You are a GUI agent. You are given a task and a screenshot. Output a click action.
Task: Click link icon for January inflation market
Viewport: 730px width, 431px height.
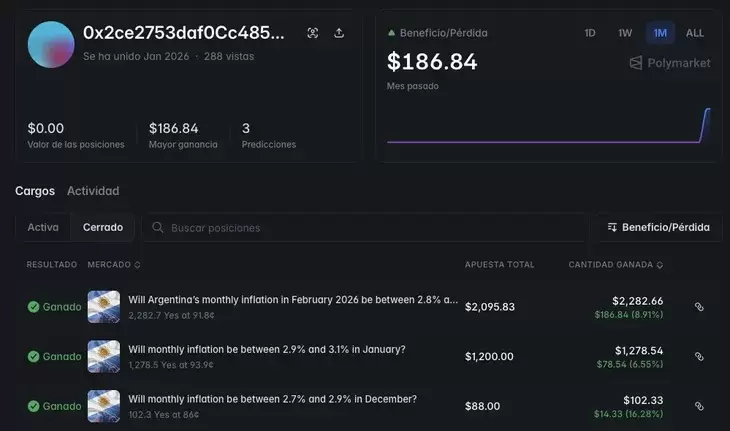pyautogui.click(x=699, y=356)
